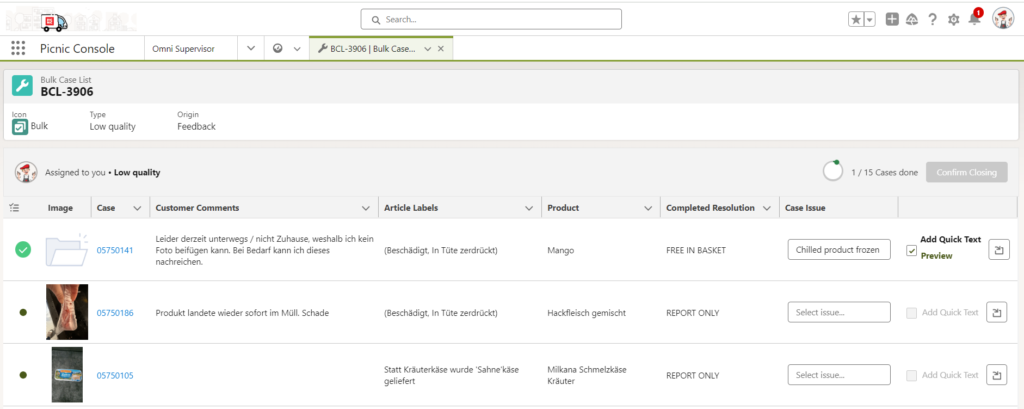Open the Help question mark icon
The image size is (1024, 409).
(932, 19)
